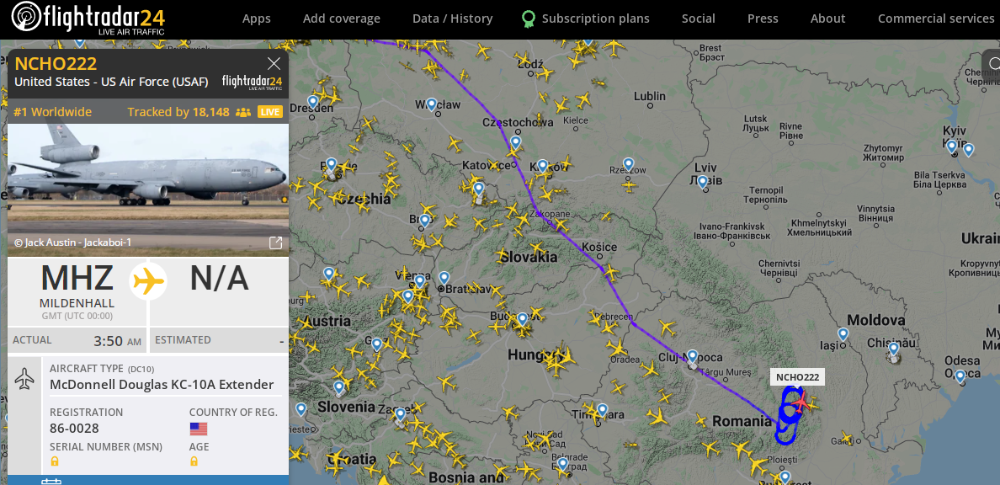Viewport: 1000px width, 485px height.
Task: Open the aircraft photo in new window icon
Action: click(x=275, y=243)
